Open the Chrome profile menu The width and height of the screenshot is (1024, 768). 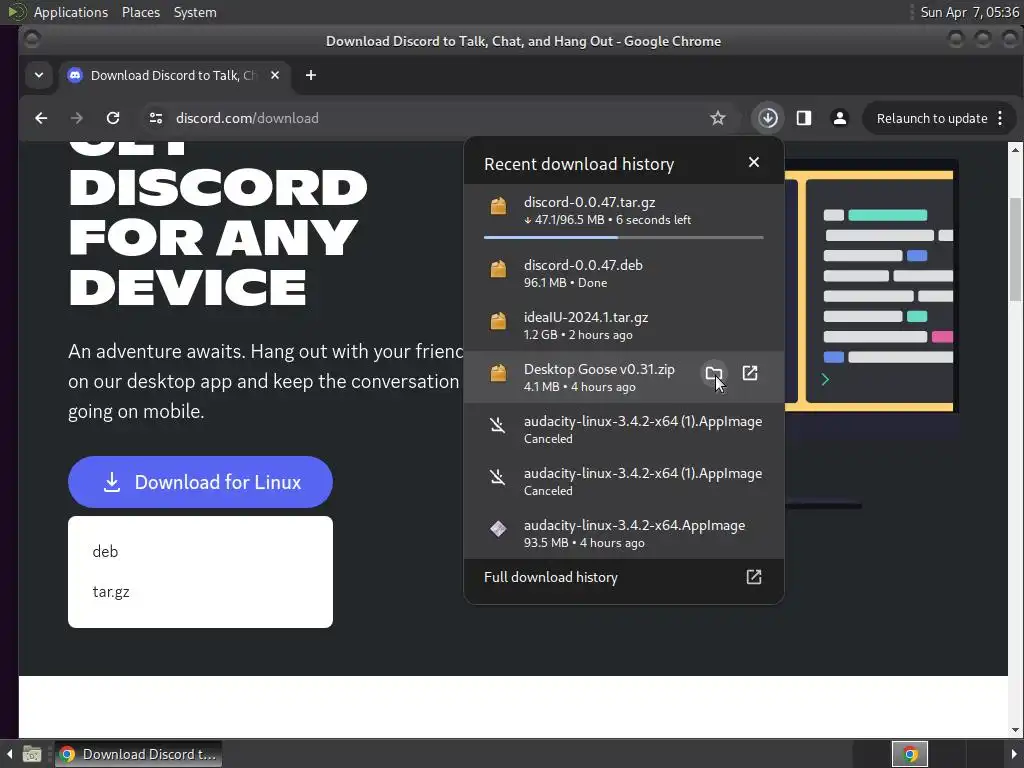point(840,118)
